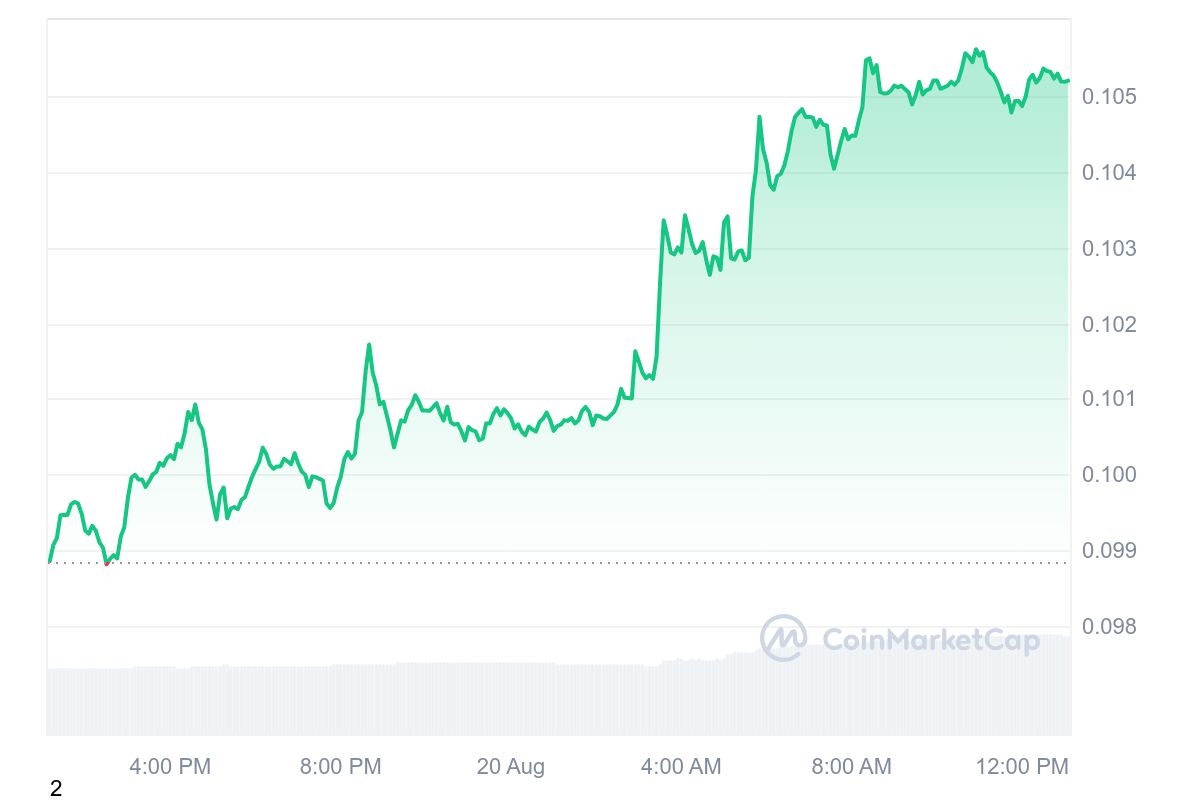Click the 0.104 price axis label
The width and height of the screenshot is (1200, 800).
pos(1110,173)
